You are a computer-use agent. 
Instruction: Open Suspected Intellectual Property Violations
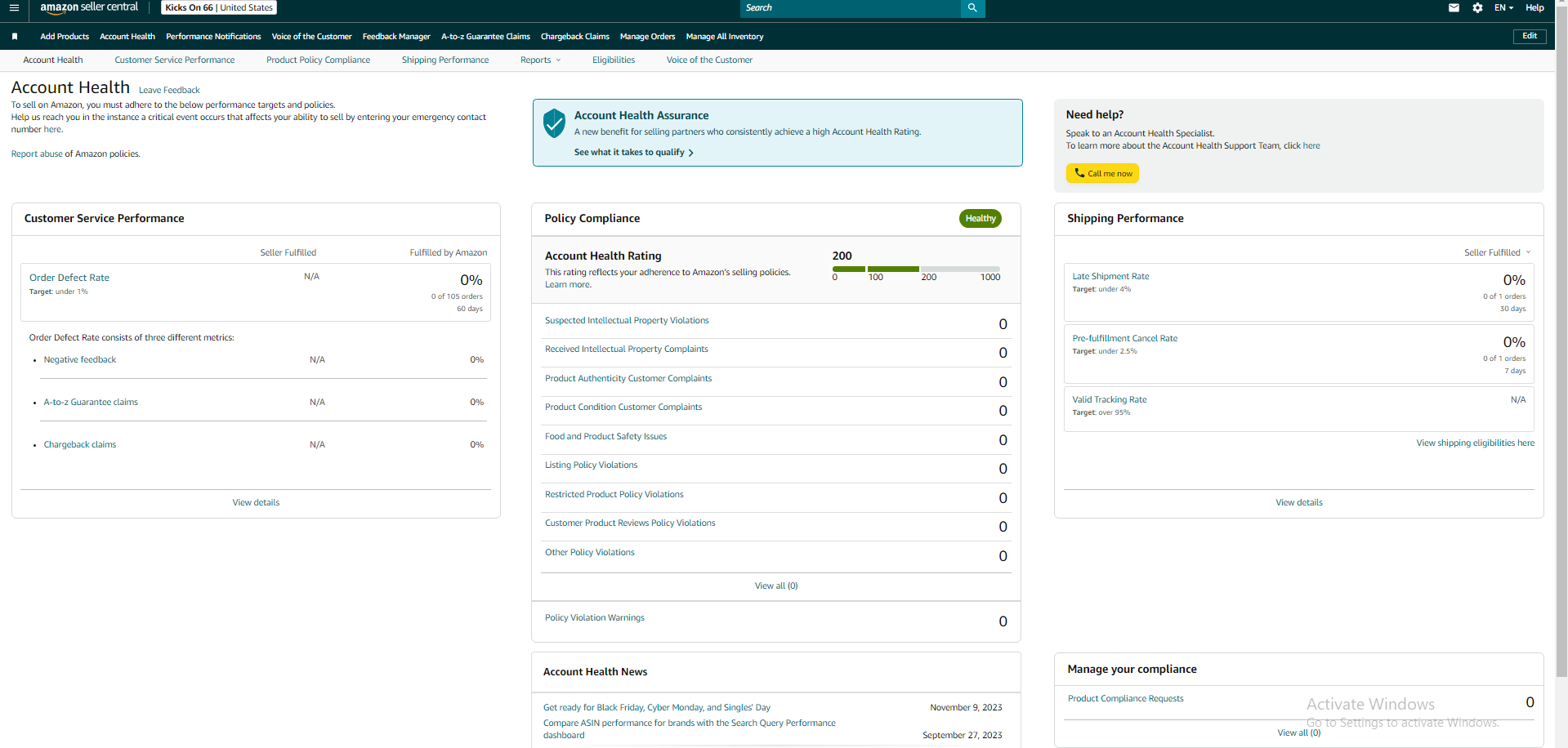point(627,321)
